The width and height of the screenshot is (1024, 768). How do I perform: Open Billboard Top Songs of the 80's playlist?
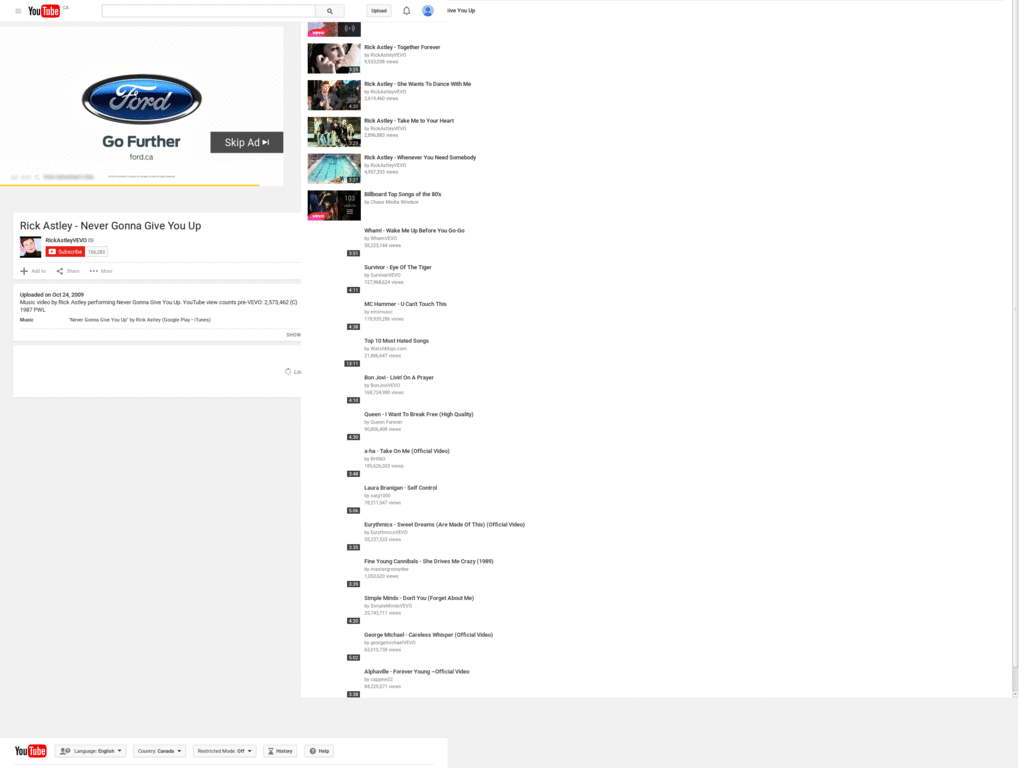[402, 195]
